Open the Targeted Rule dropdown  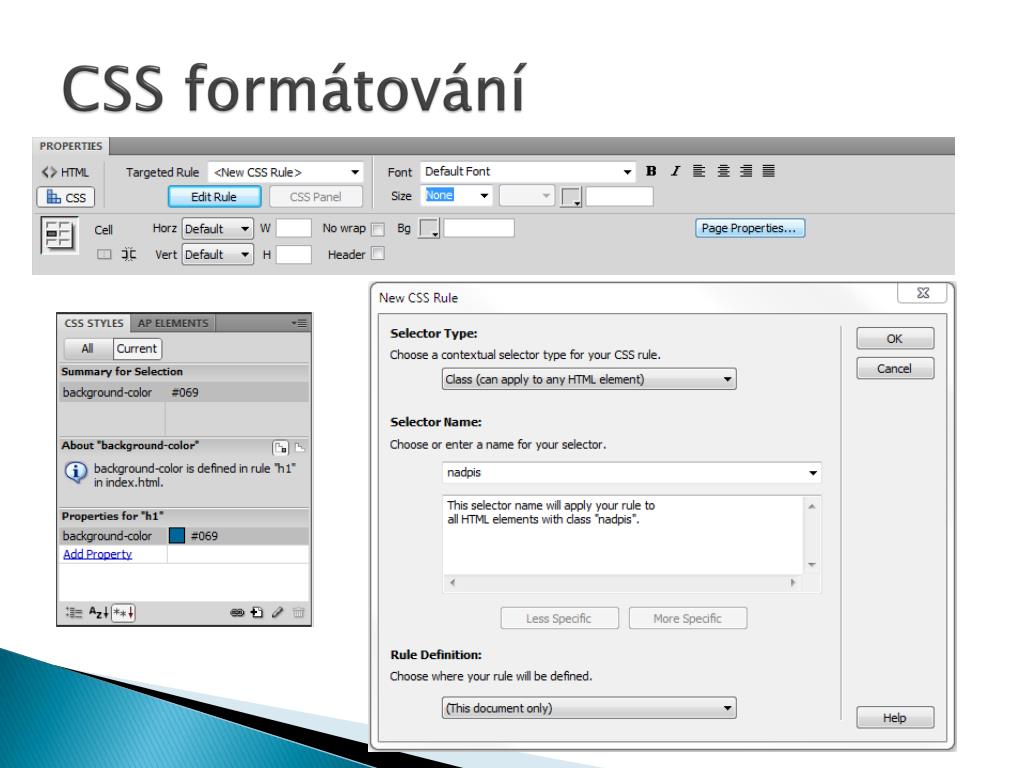point(286,172)
